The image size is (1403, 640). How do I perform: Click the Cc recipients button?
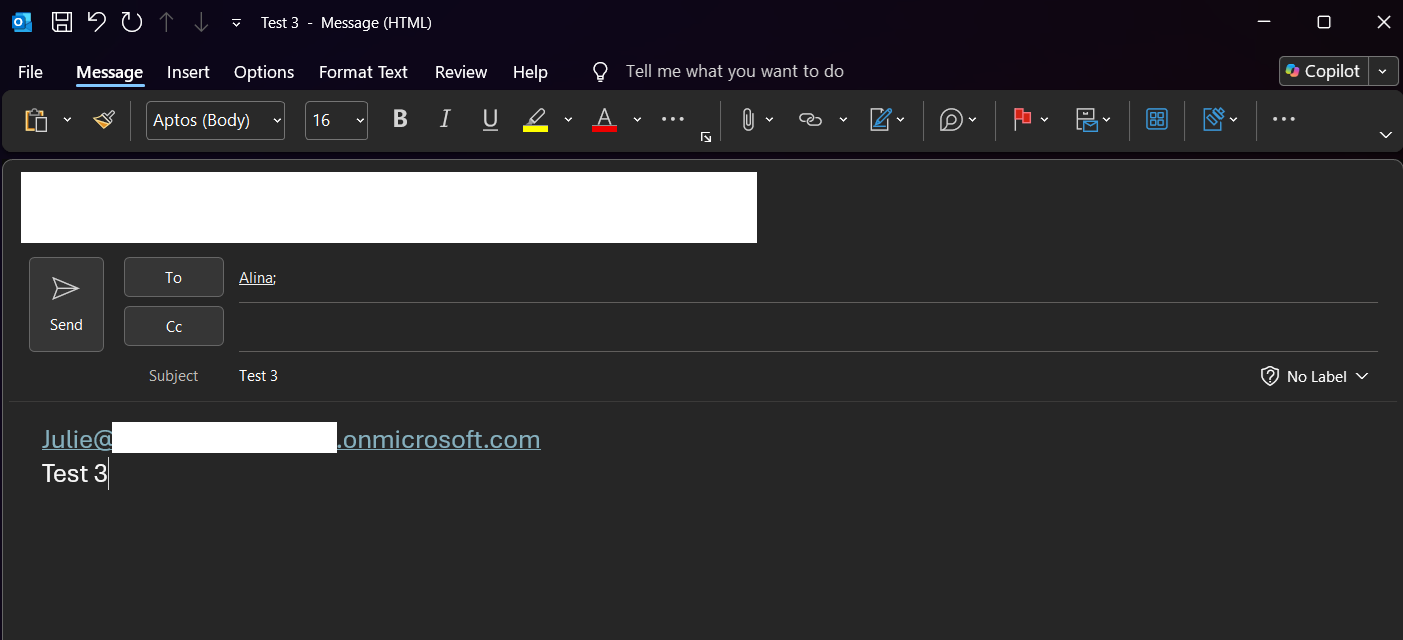point(174,326)
